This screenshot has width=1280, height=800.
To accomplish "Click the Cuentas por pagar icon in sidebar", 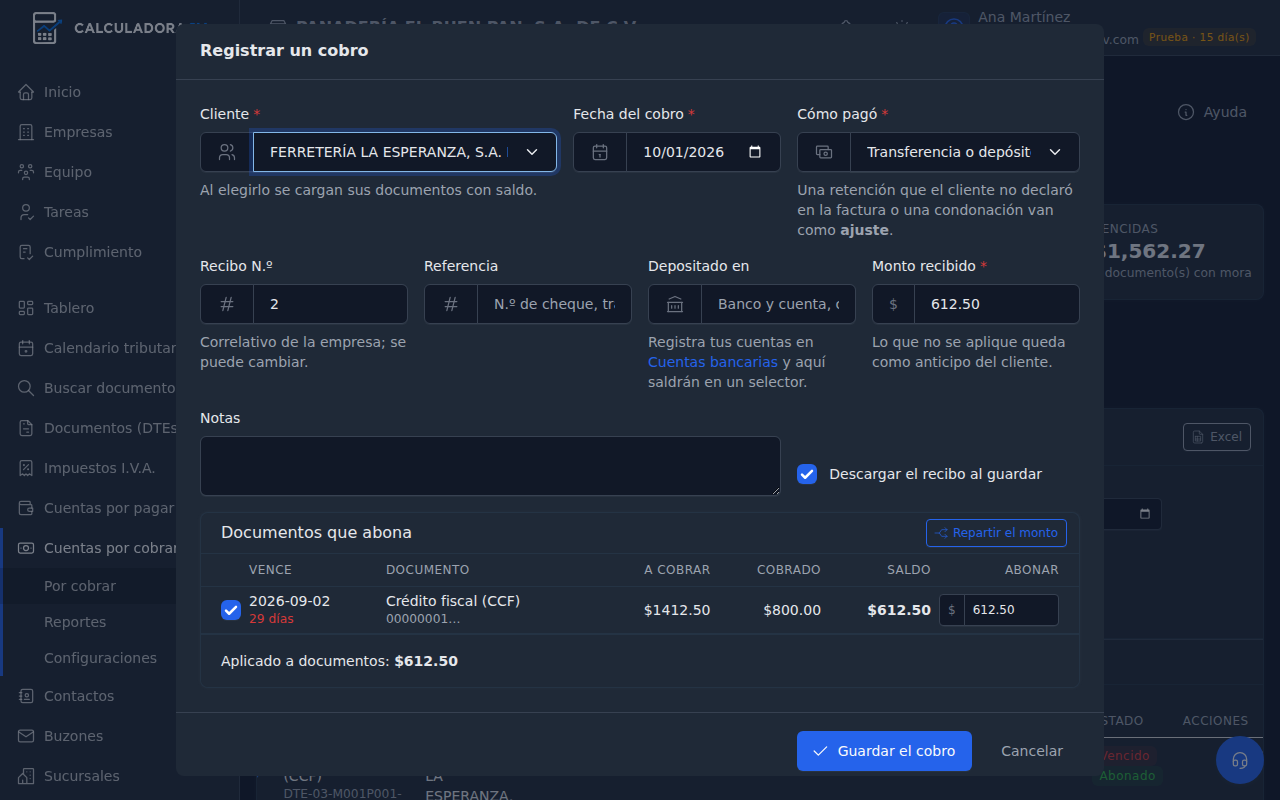I will (26, 508).
